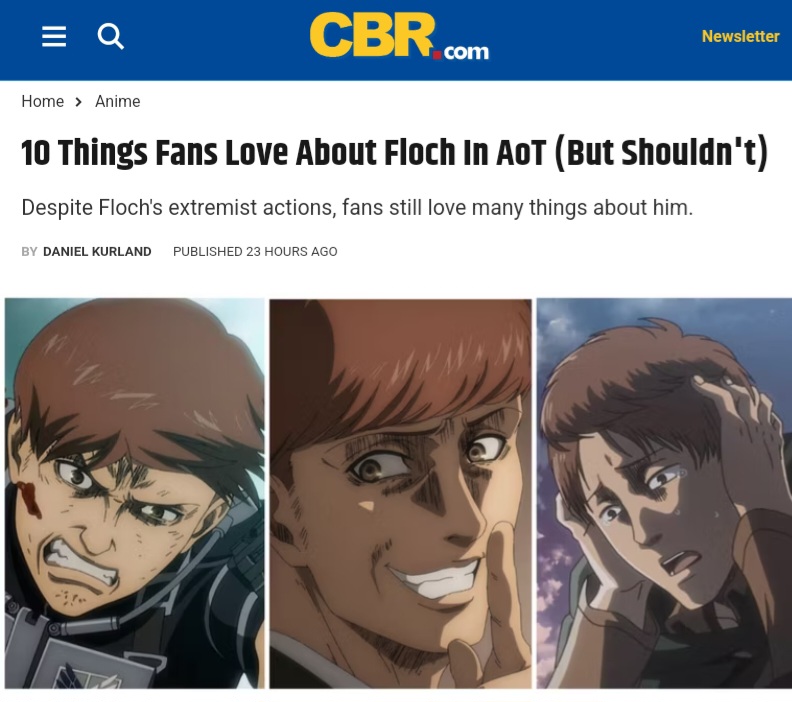Screen dimensions: 792x702
Task: Click the article subtitle about extremist actions
Action: 357,208
